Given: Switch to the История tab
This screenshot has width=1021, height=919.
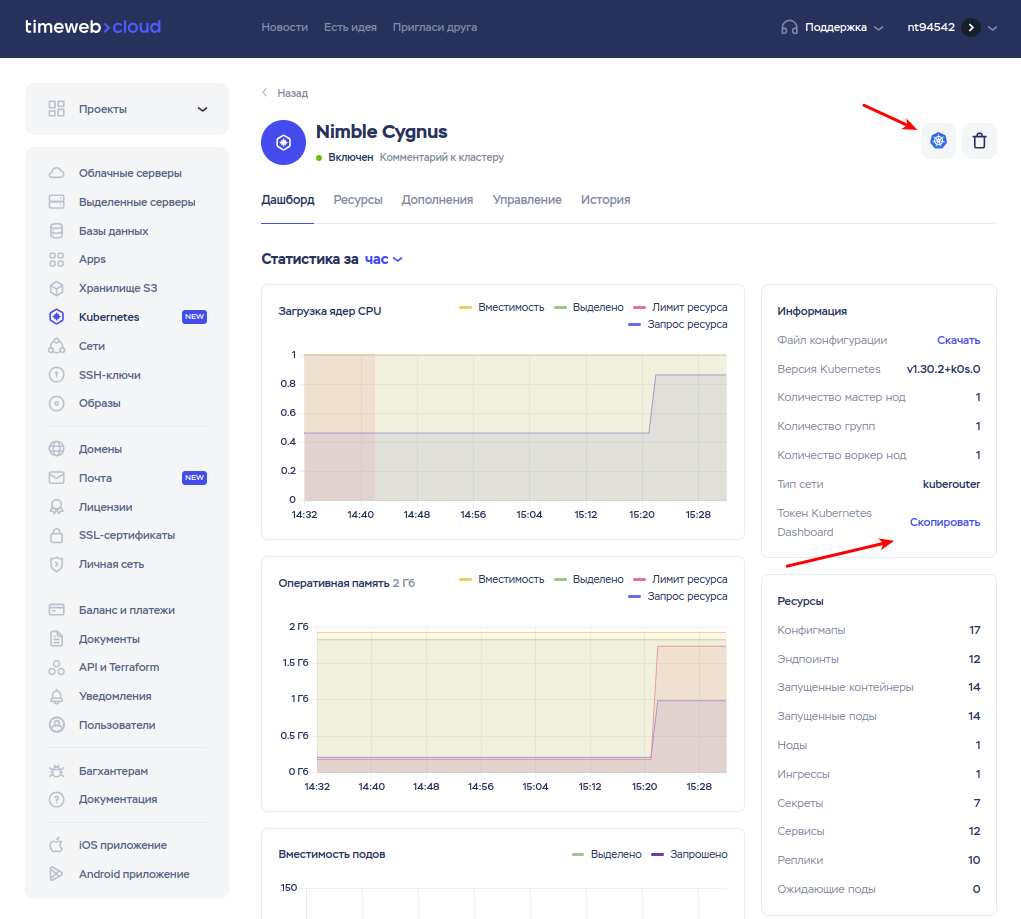Looking at the screenshot, I should (x=606, y=200).
